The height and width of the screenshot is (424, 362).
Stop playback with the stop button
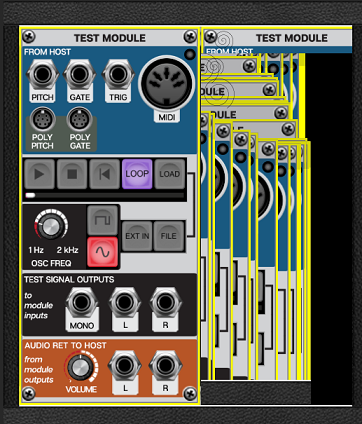72,174
